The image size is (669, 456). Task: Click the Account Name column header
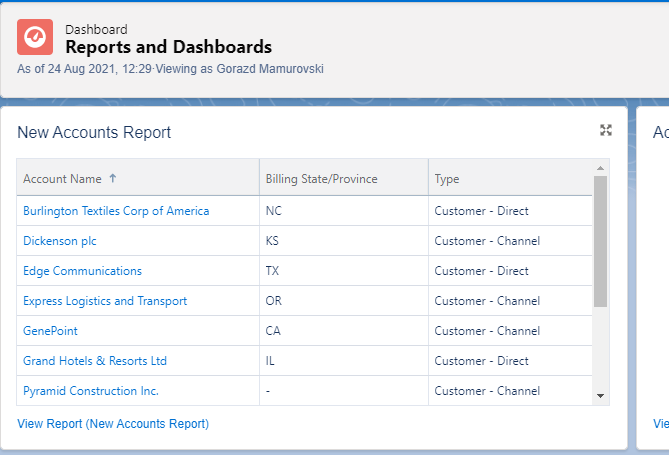(x=62, y=179)
